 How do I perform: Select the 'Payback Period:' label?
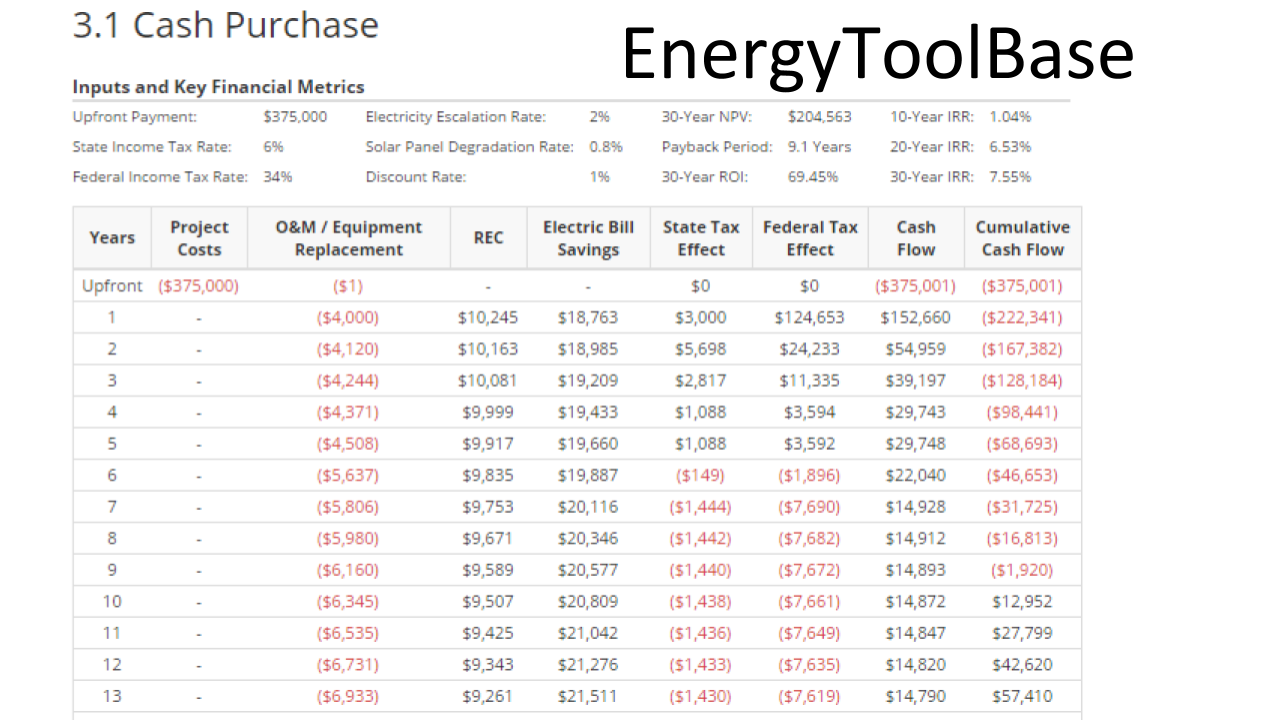(x=717, y=146)
